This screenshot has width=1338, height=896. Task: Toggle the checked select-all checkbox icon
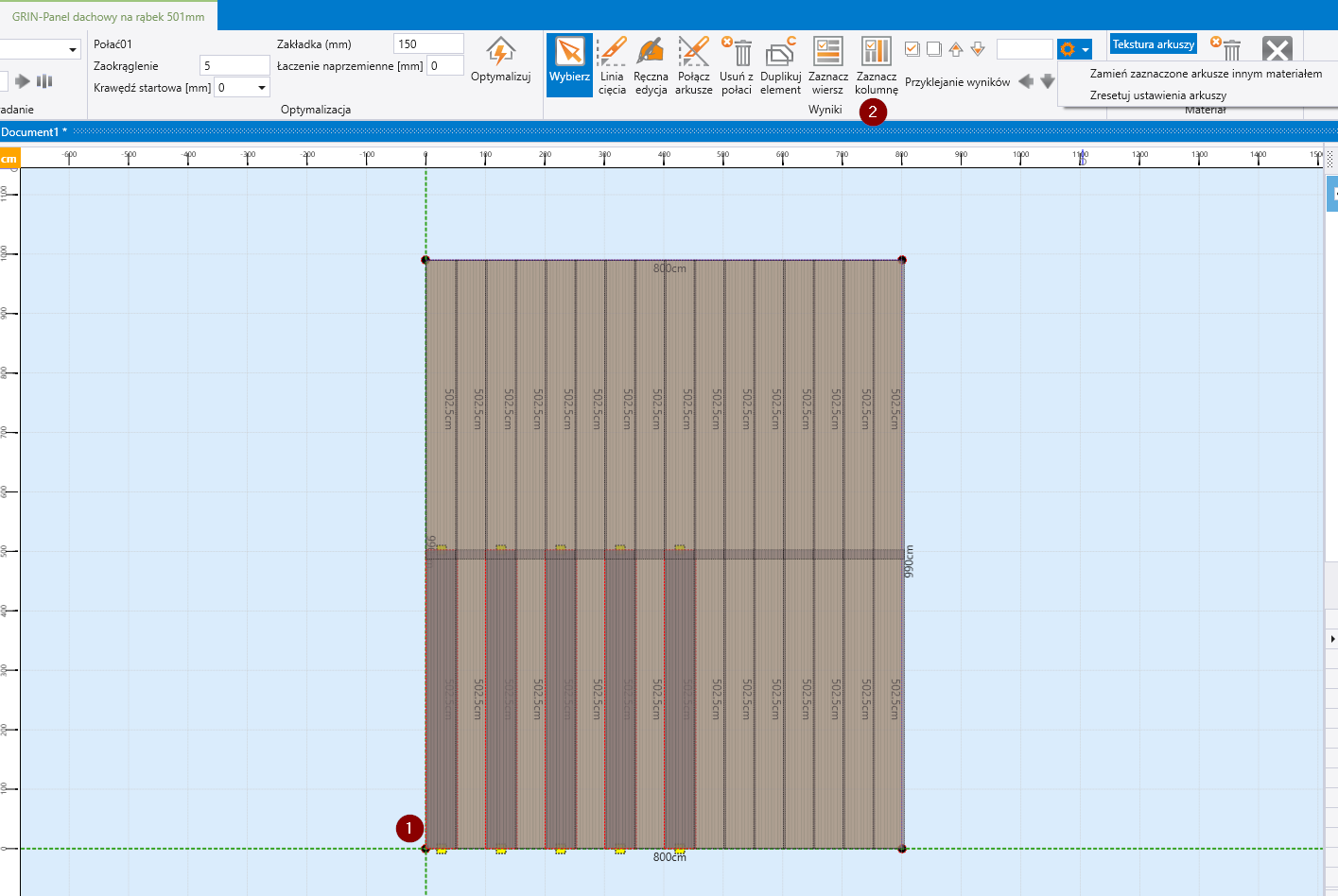[x=912, y=49]
